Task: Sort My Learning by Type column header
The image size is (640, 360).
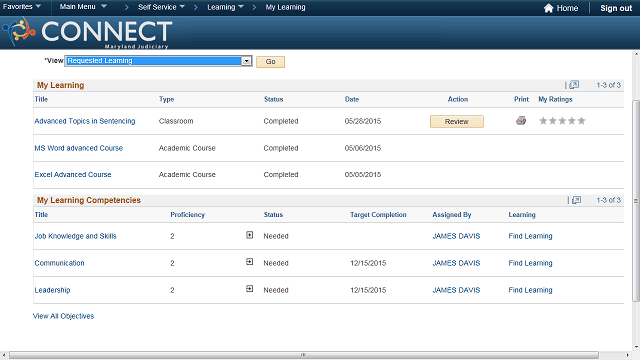Action: click(x=166, y=99)
